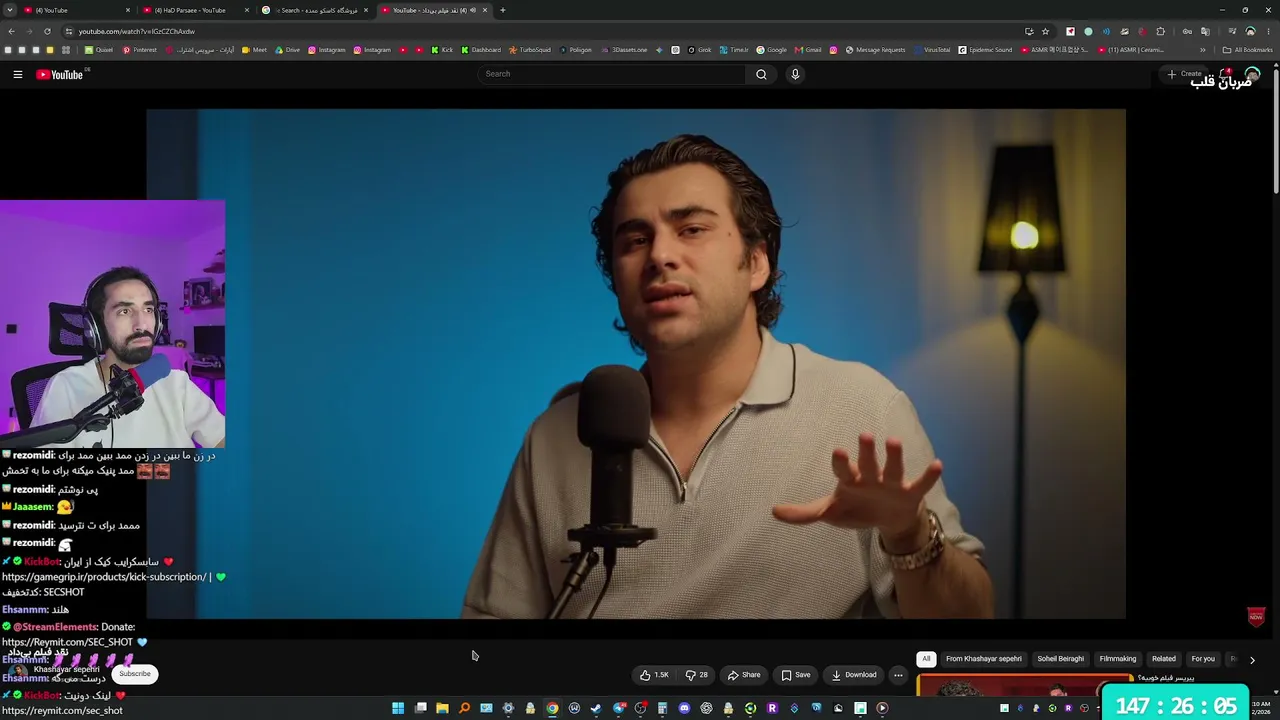Open Chrome three-dot menu
The image size is (1280, 720).
[1268, 31]
